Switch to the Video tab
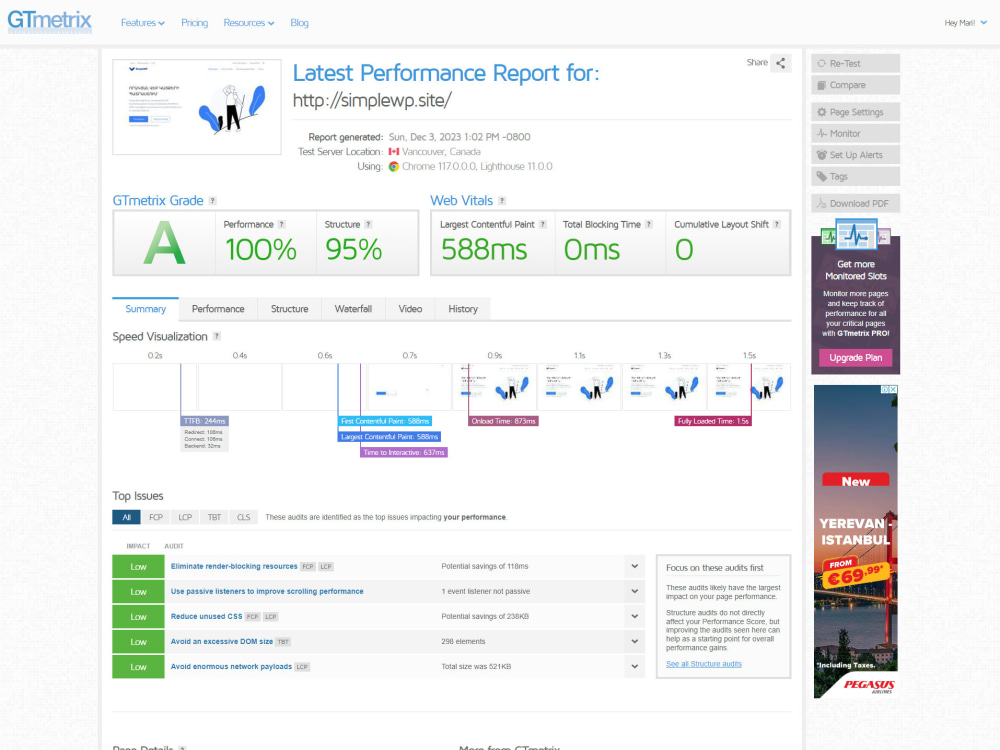 pos(410,309)
